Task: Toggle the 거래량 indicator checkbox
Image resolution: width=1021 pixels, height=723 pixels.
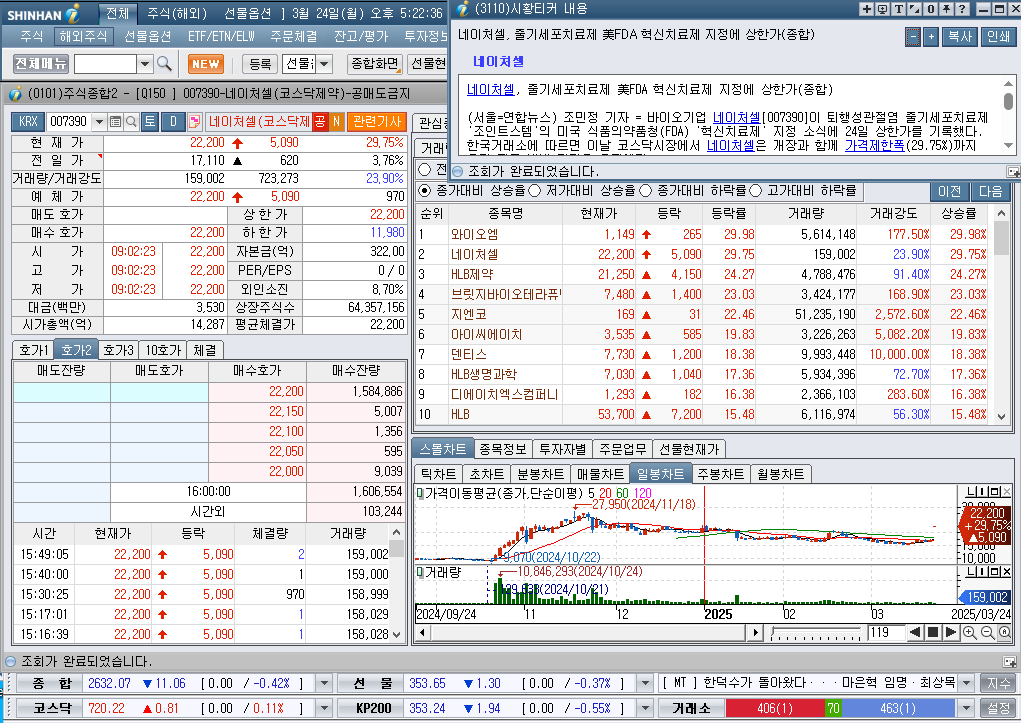Action: (x=420, y=573)
